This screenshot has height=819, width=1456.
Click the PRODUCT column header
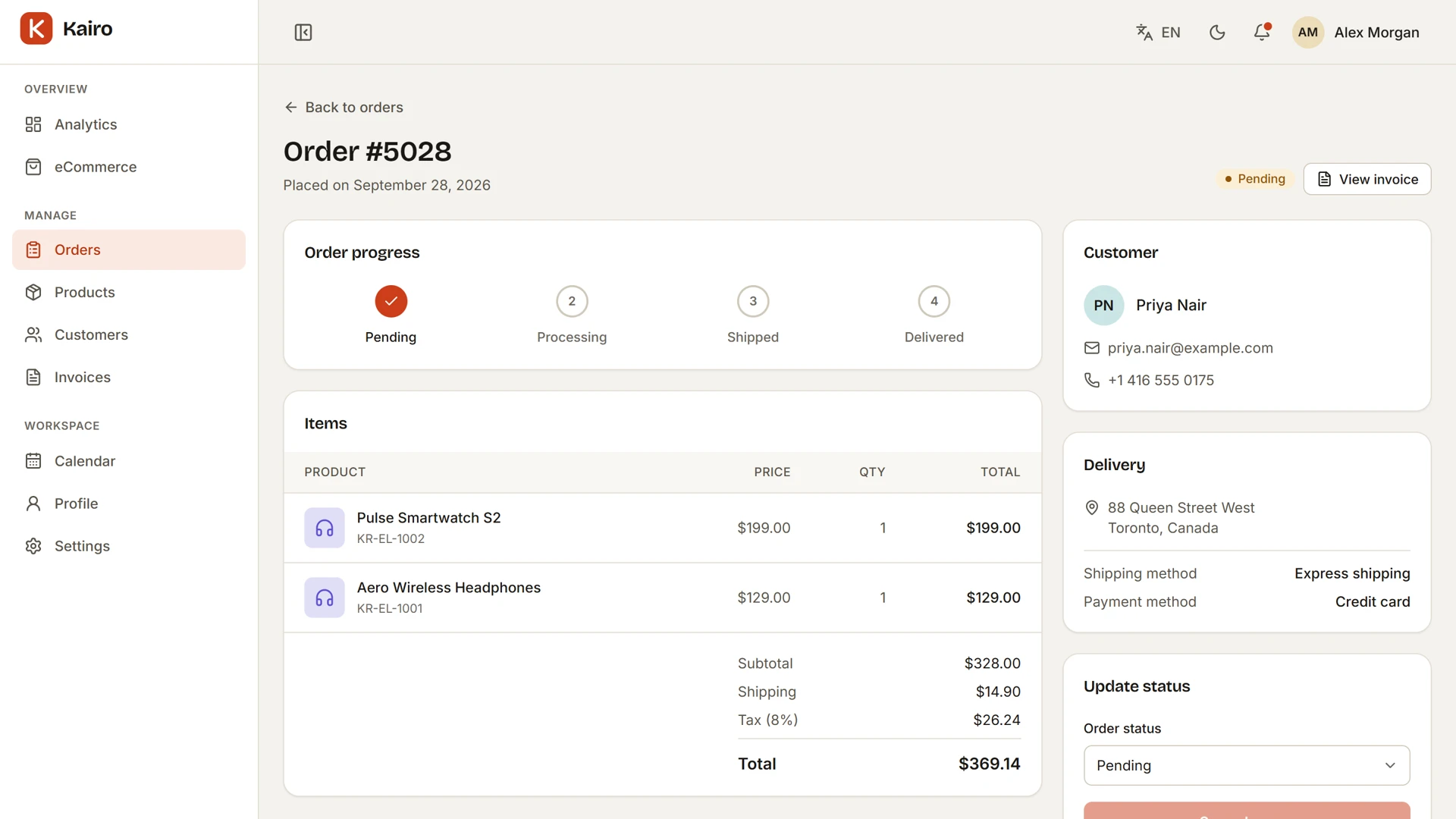point(335,472)
